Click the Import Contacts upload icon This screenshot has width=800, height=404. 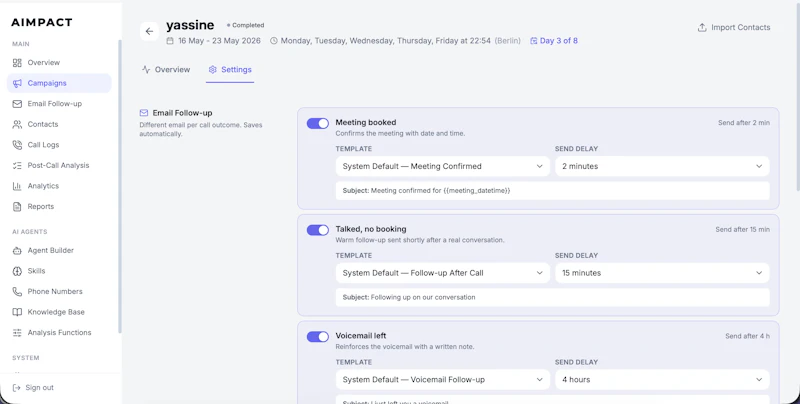point(702,28)
